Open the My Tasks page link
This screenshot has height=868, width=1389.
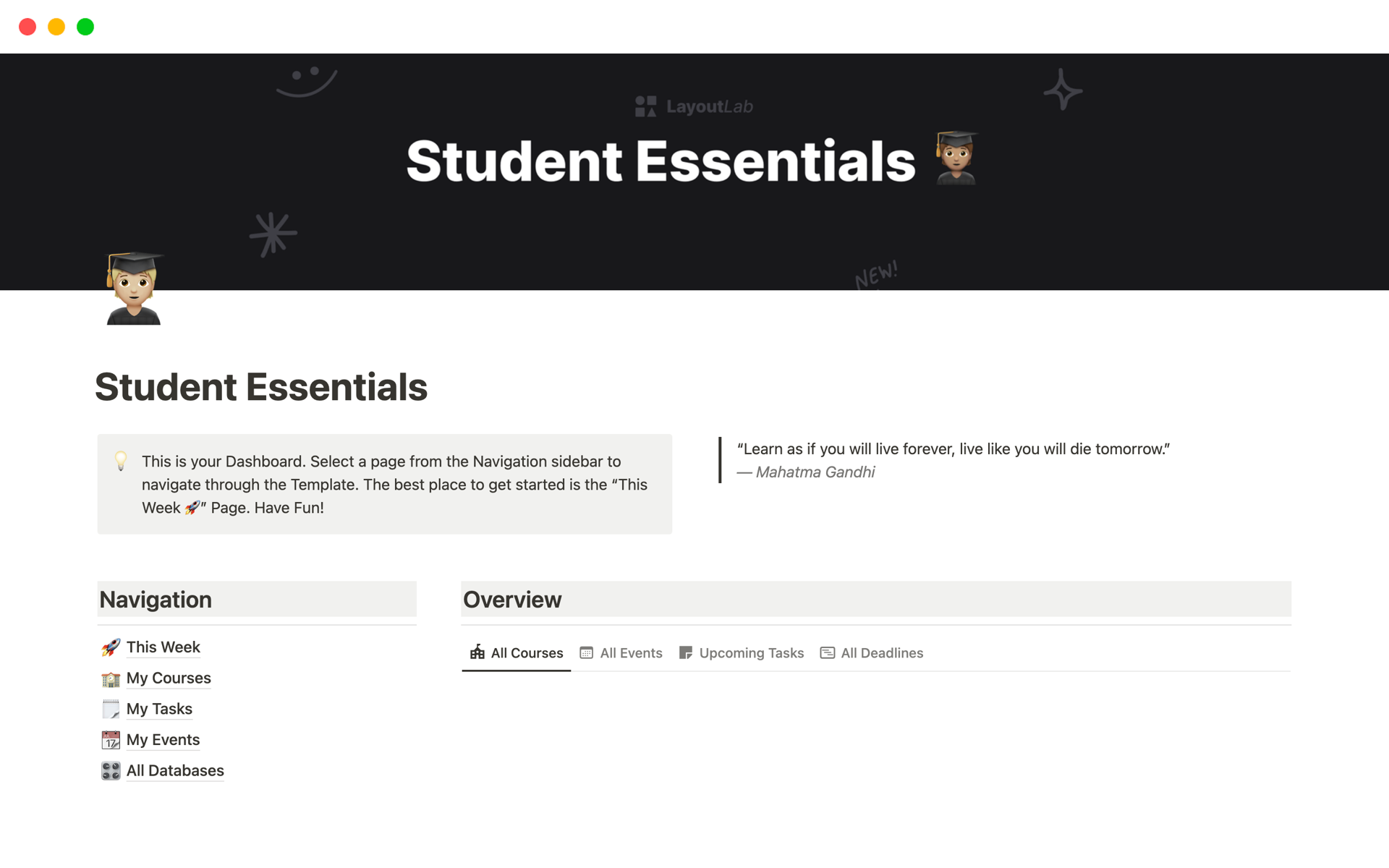pos(159,710)
